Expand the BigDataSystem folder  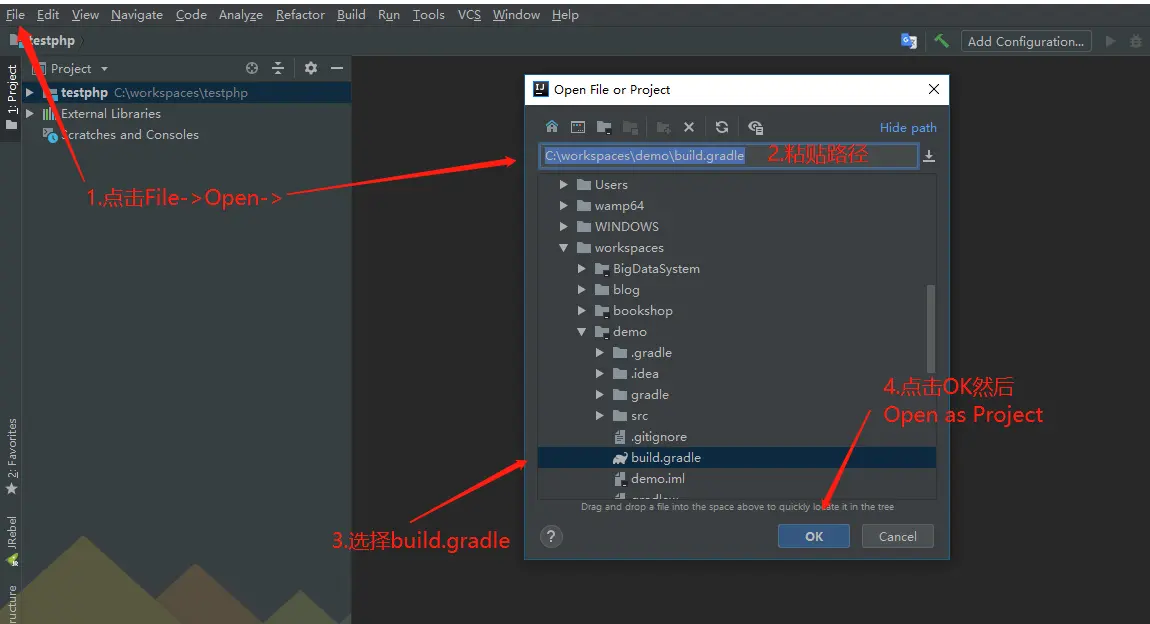582,269
